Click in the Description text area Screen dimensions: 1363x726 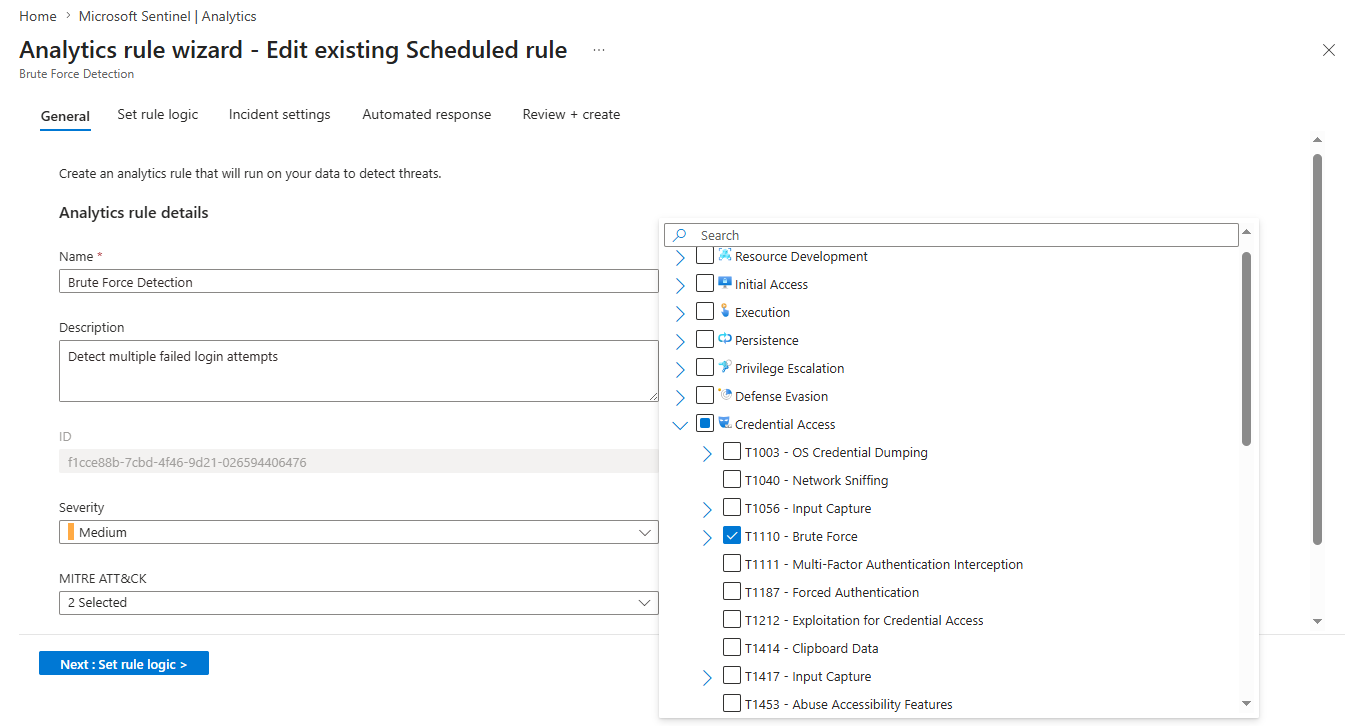click(x=359, y=371)
